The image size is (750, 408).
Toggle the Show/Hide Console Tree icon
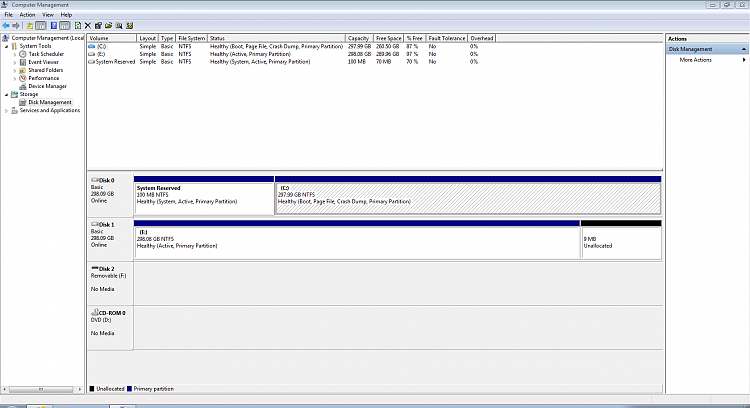pyautogui.click(x=41, y=26)
